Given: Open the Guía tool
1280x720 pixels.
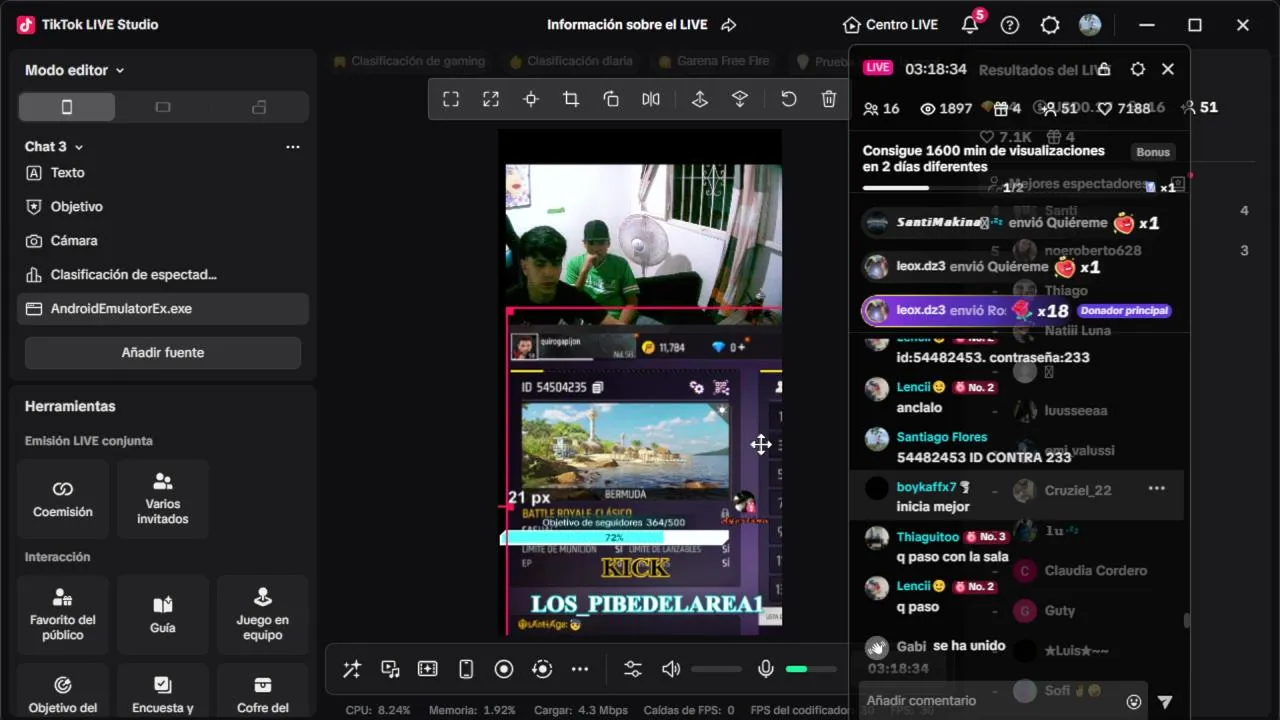Looking at the screenshot, I should [x=163, y=615].
